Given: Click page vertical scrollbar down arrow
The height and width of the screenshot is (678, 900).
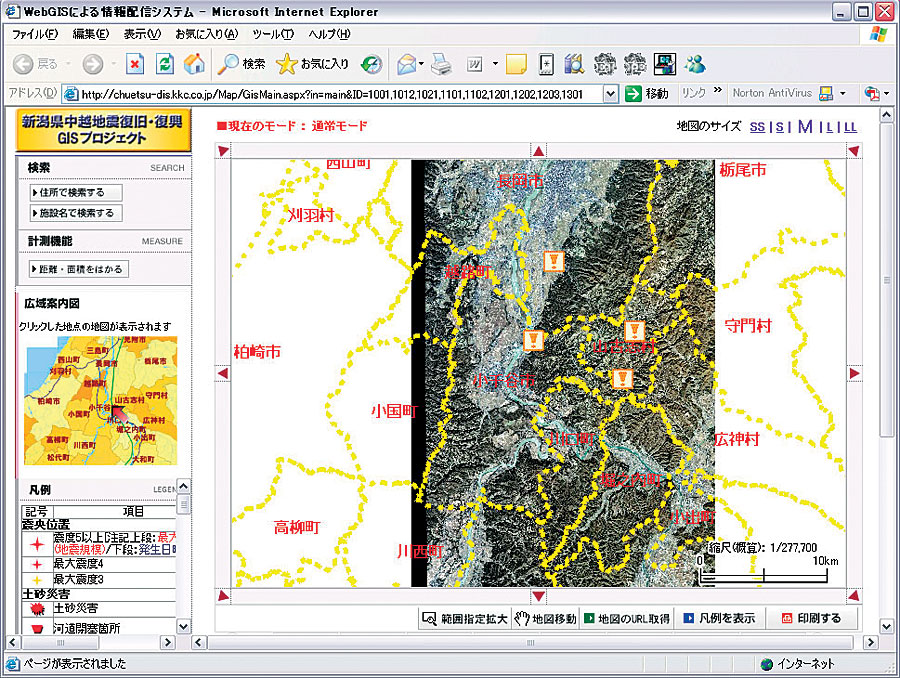Looking at the screenshot, I should click(x=887, y=626).
